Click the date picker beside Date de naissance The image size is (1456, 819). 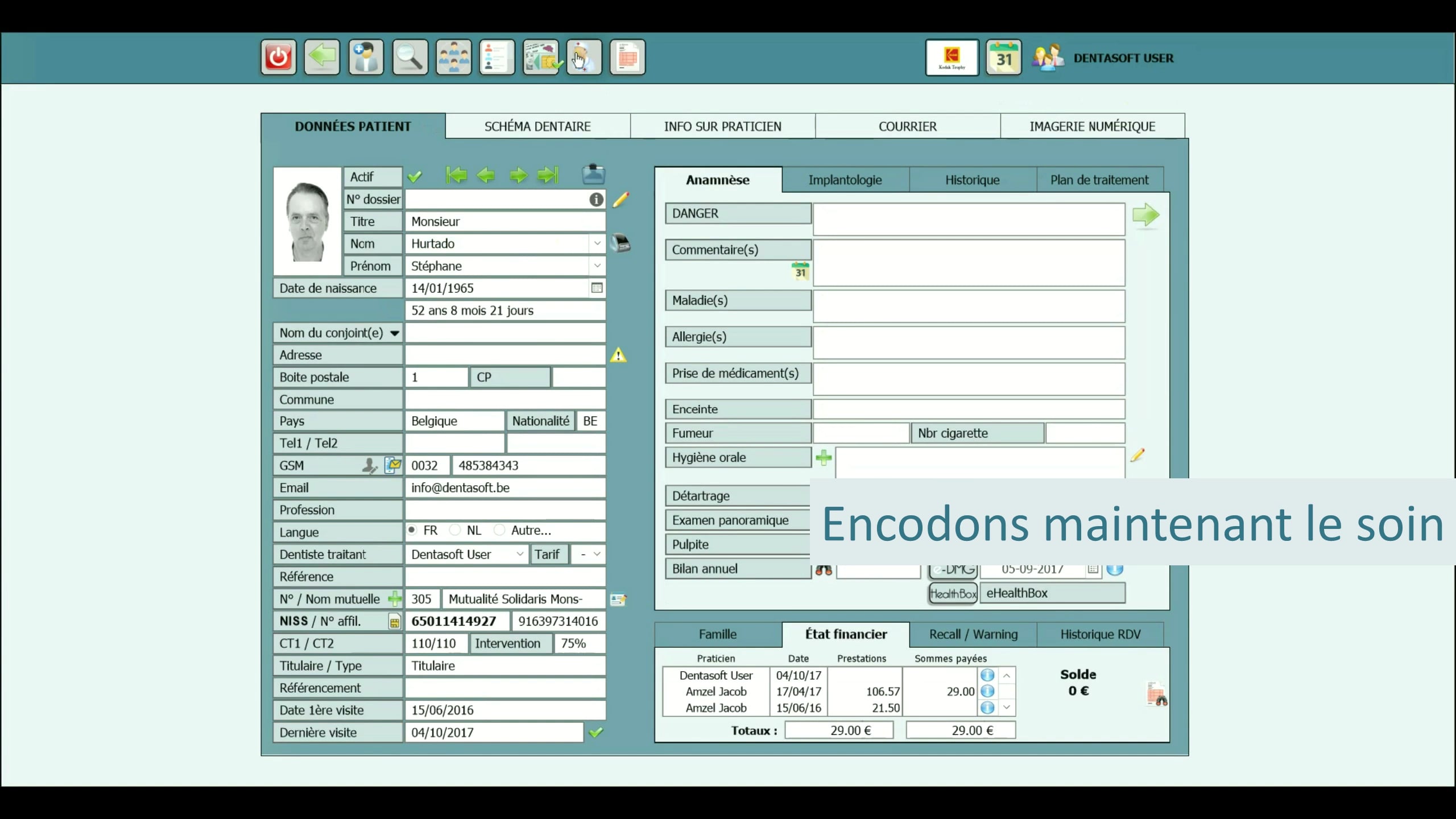pyautogui.click(x=597, y=288)
